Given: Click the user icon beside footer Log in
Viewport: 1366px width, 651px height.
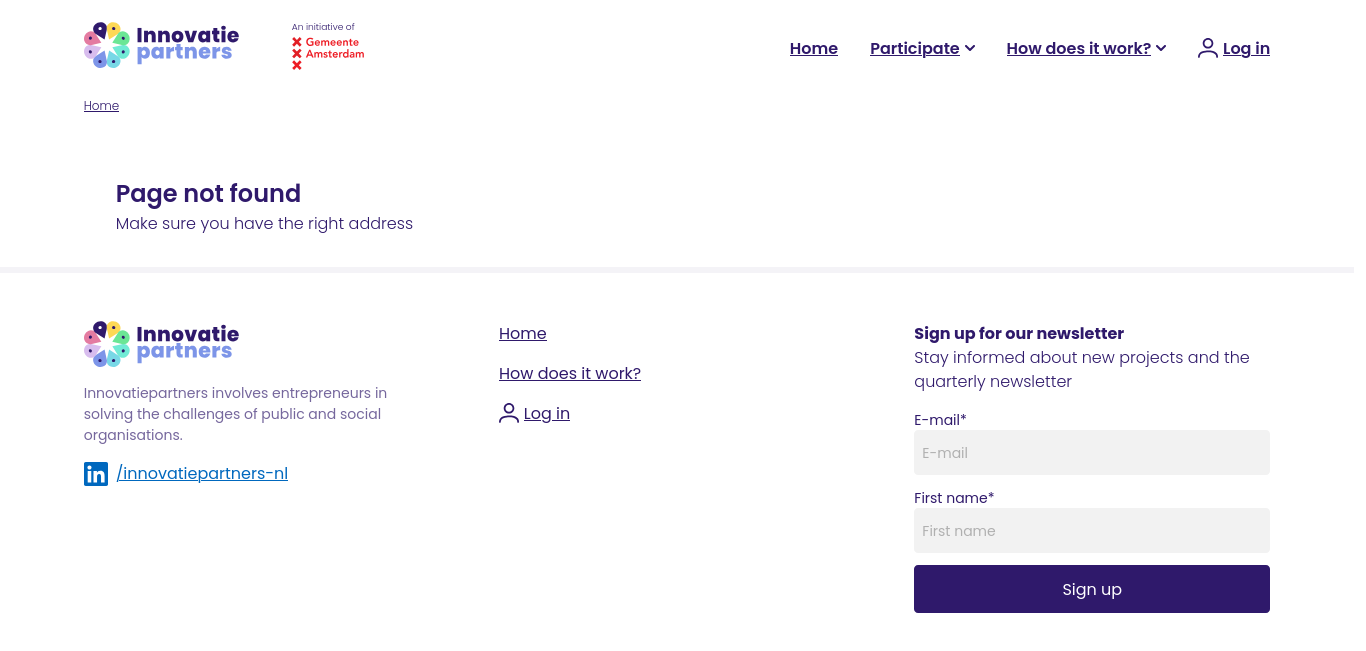Looking at the screenshot, I should pos(509,413).
